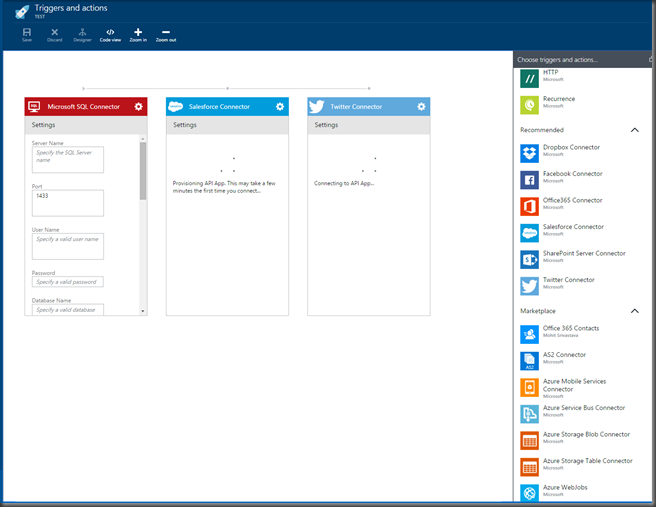The image size is (656, 507).
Task: Click the Database Name input field
Action: (x=68, y=310)
